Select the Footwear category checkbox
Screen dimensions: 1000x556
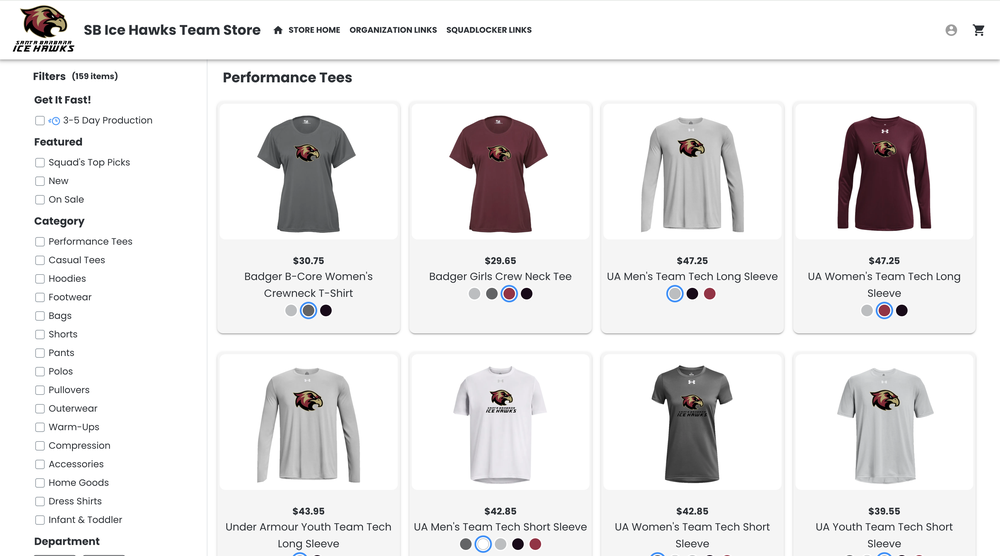coord(40,298)
